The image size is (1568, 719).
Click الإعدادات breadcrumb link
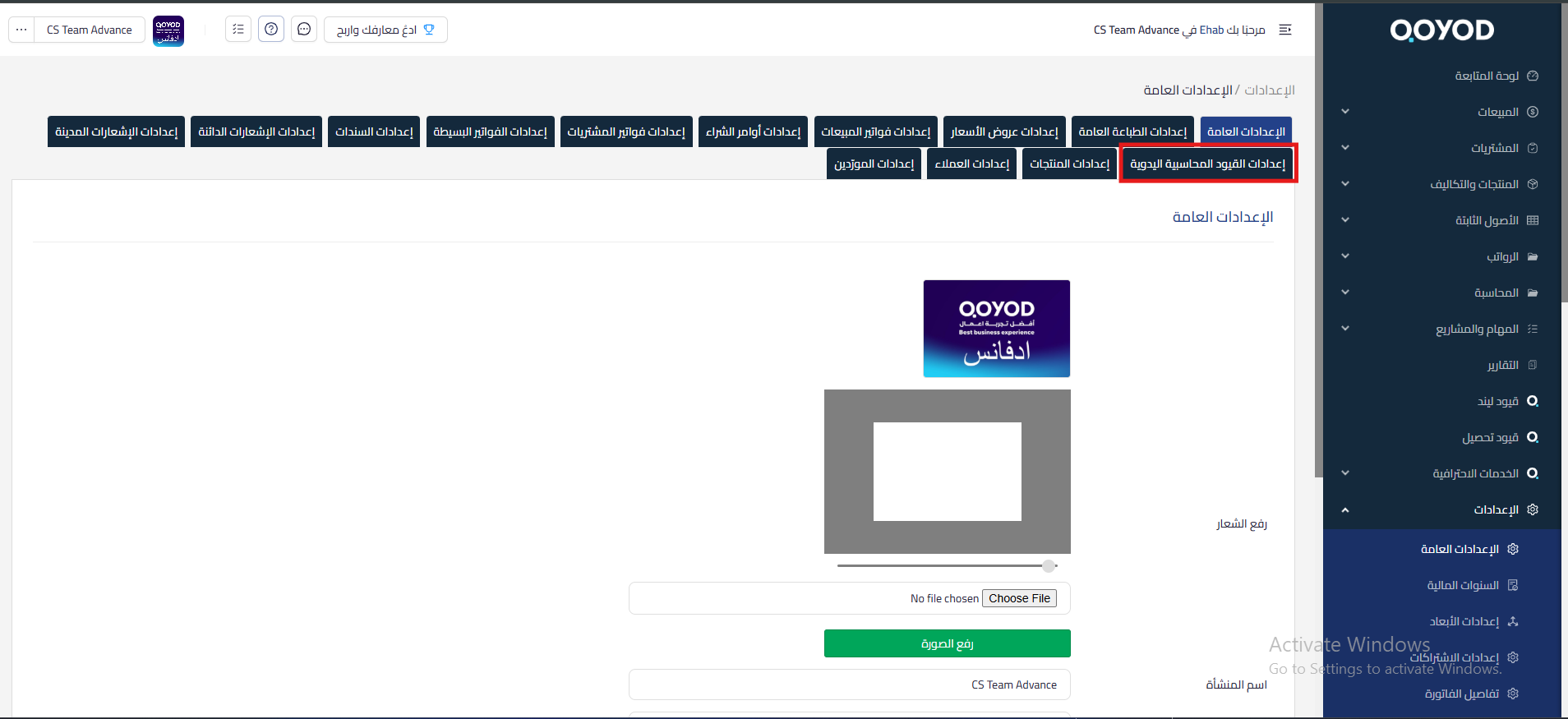[x=1269, y=90]
